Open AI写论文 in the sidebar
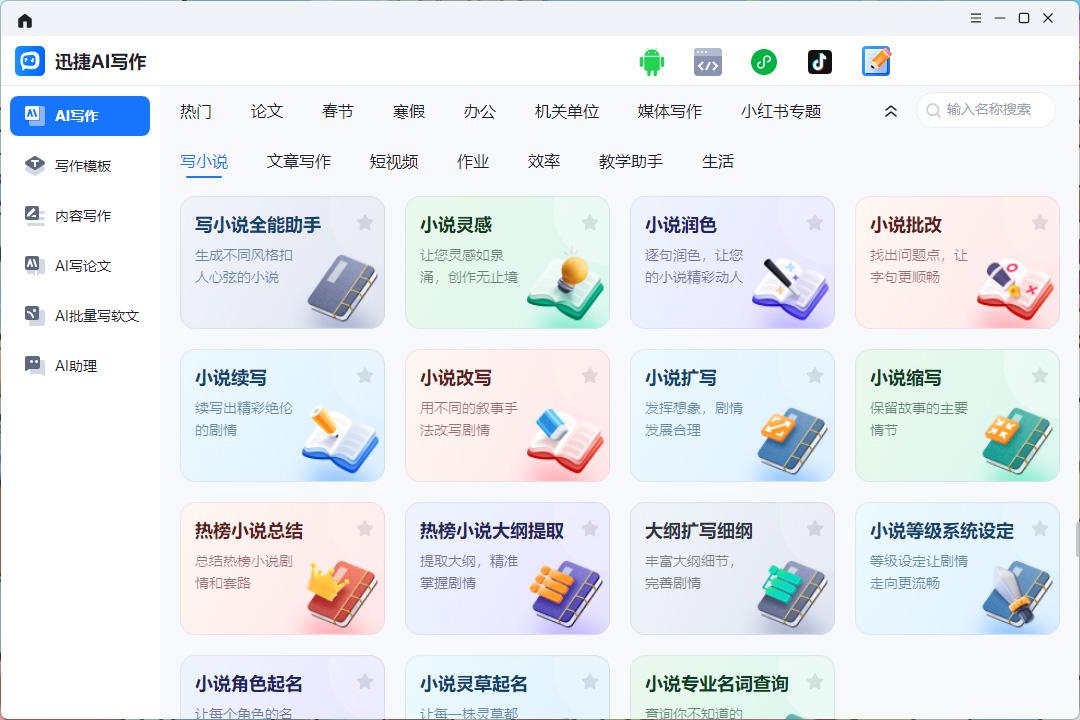 (80, 266)
